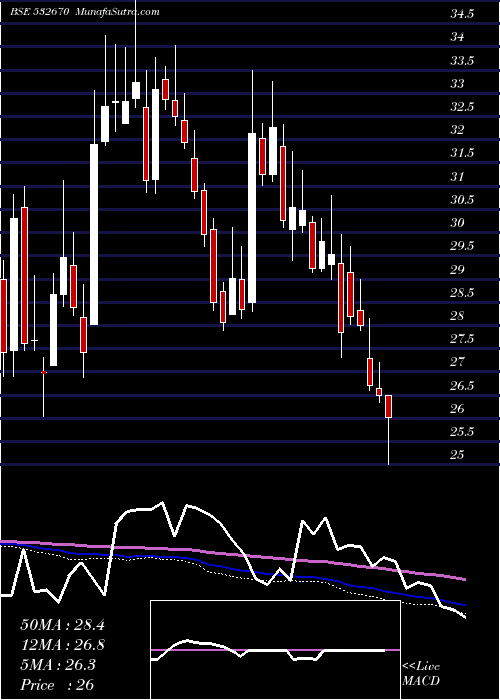Click the 31 price axis label

coord(457,176)
